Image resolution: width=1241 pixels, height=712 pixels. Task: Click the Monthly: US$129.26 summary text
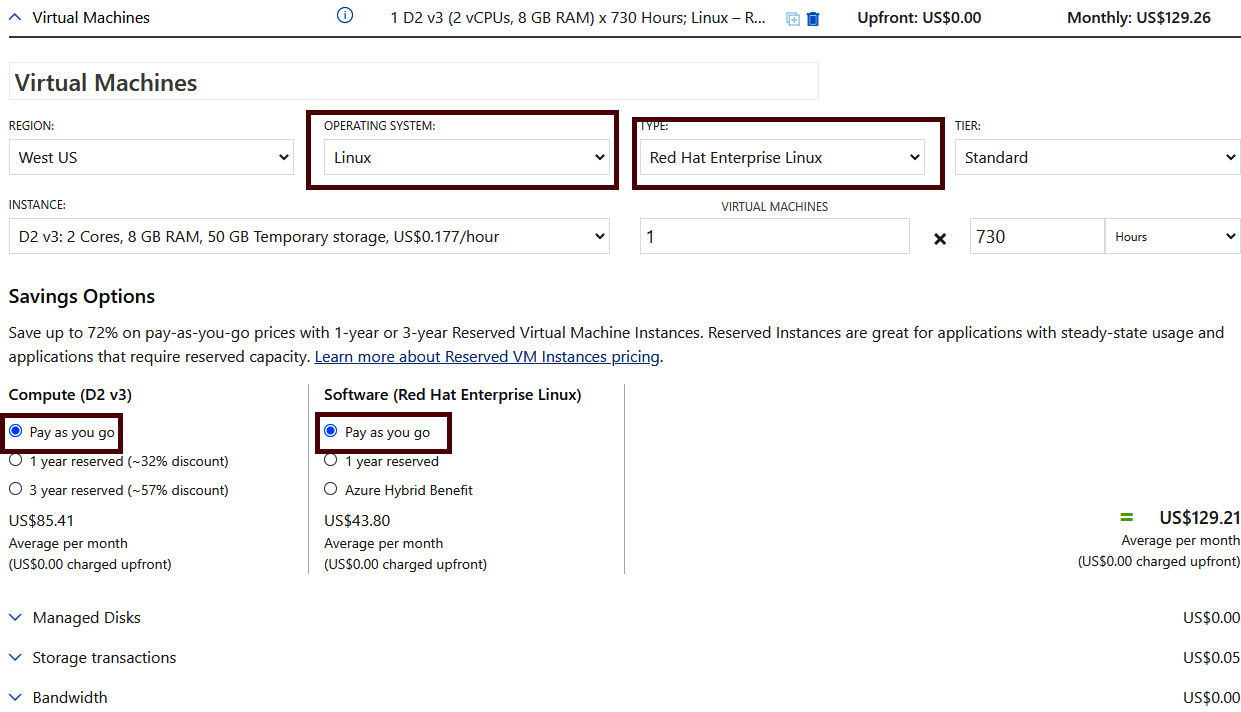(x=1139, y=17)
